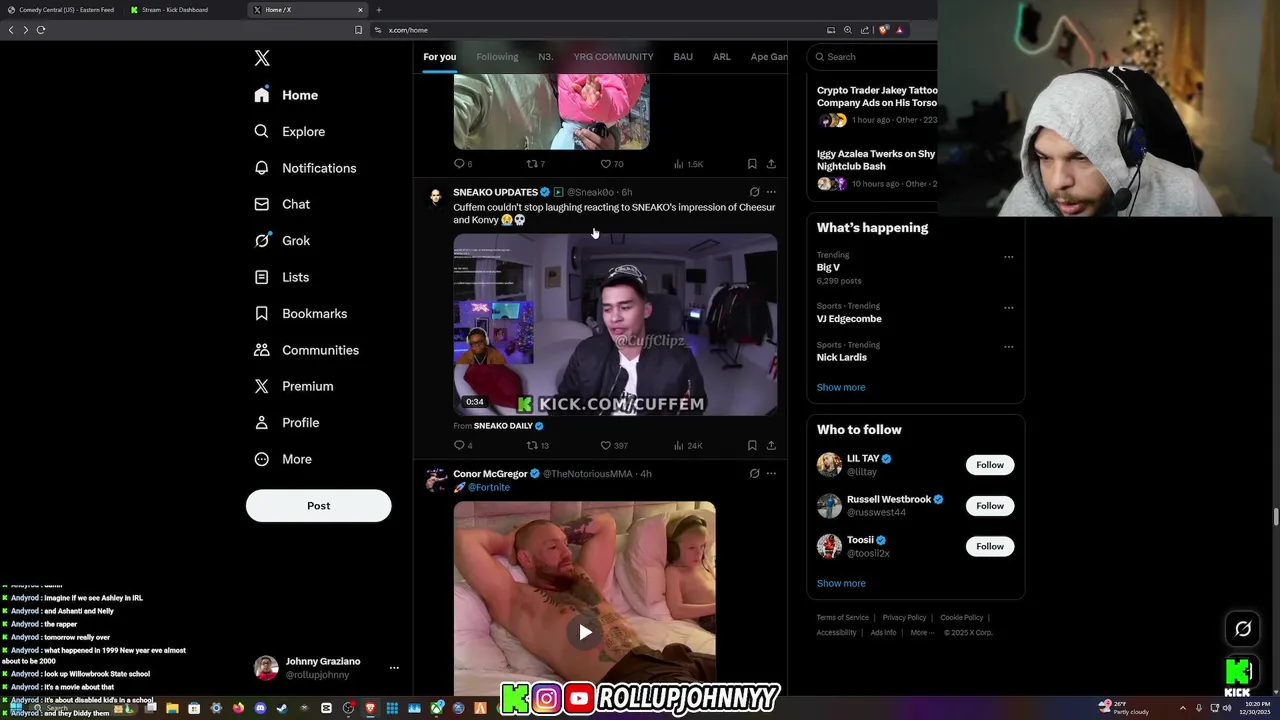Click the Brave Shields icon in address bar
The width and height of the screenshot is (1280, 720).
[x=883, y=30]
